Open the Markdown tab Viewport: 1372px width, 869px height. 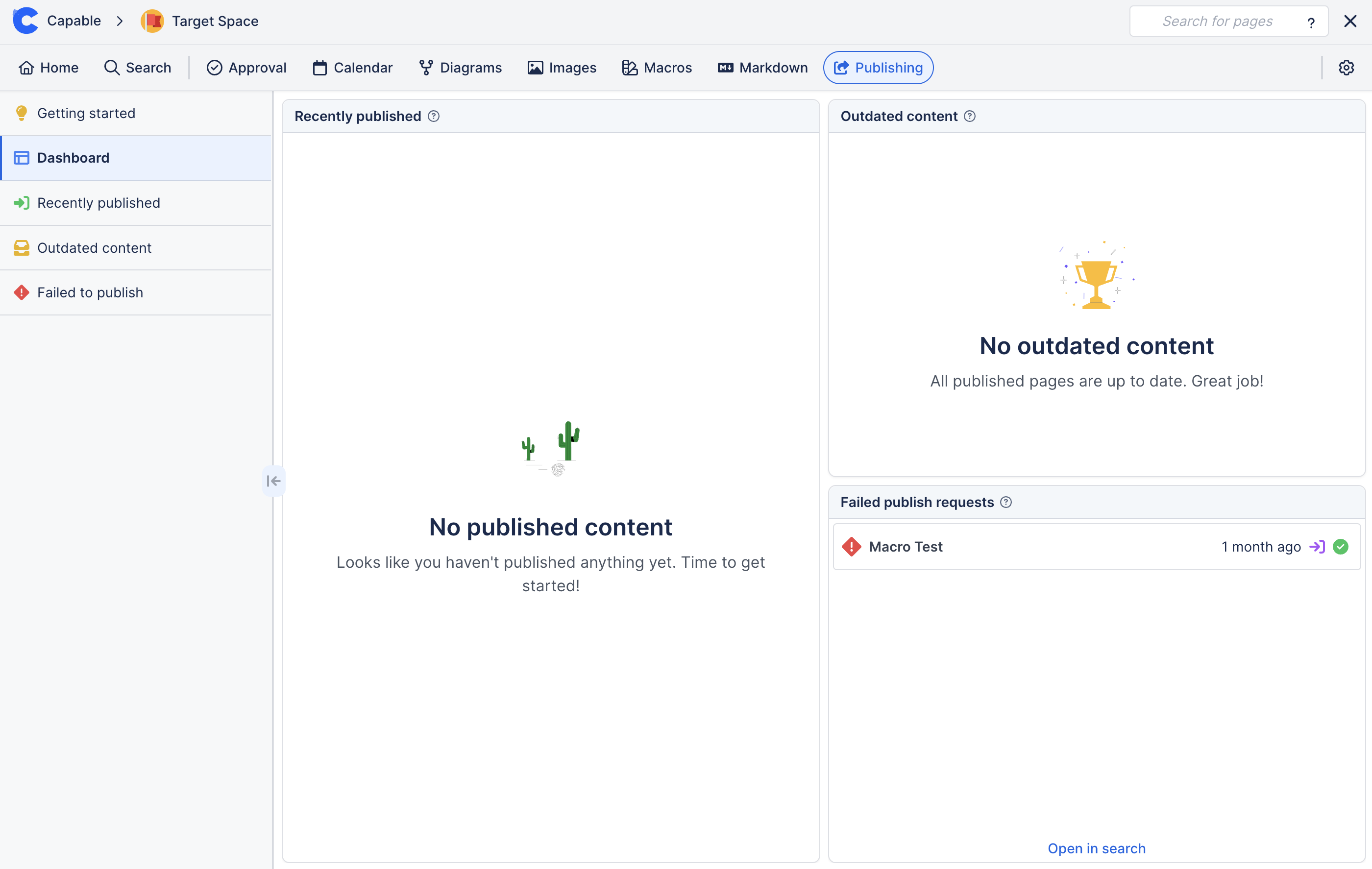762,68
